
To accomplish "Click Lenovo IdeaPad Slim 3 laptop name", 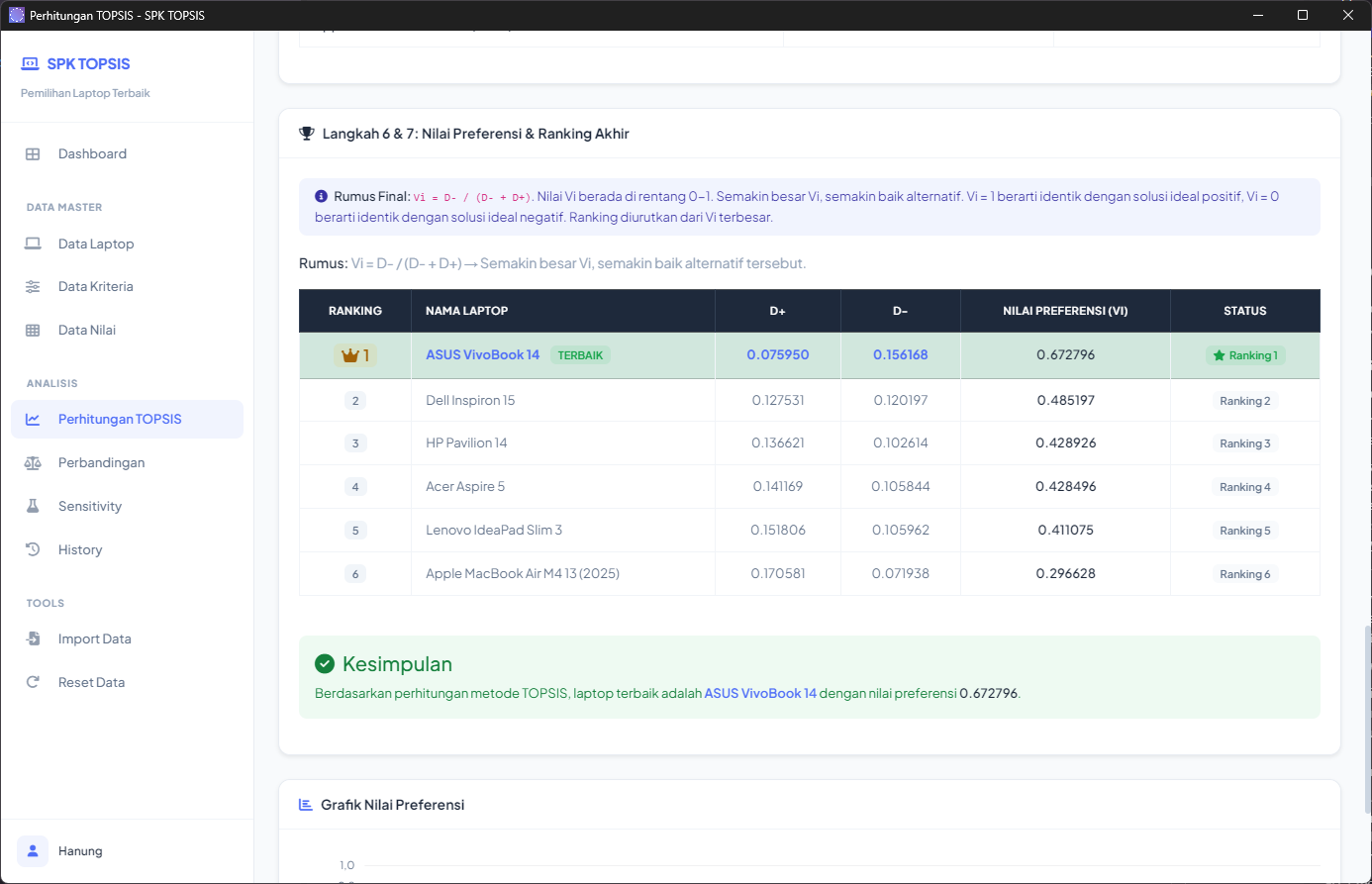I will click(494, 530).
